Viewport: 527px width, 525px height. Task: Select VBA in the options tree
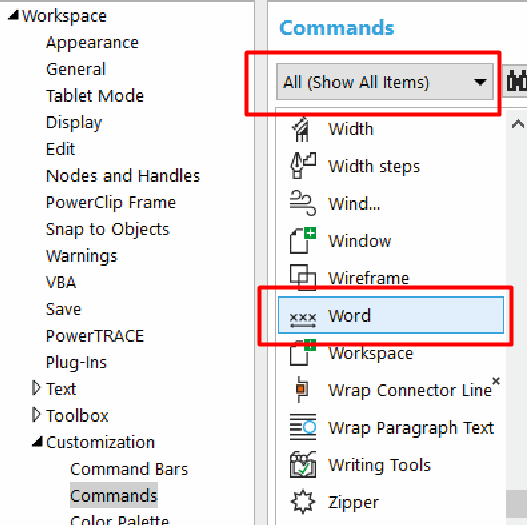click(61, 282)
